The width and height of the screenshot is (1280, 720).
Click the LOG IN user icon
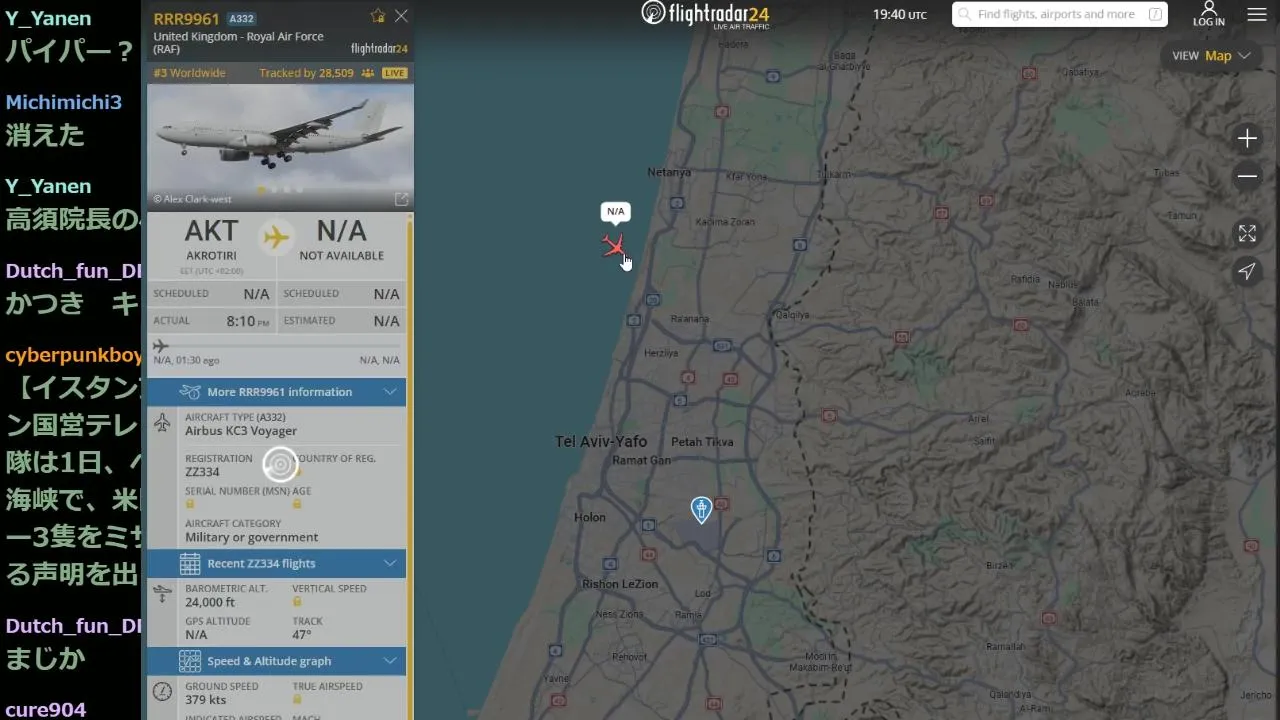tap(1208, 14)
